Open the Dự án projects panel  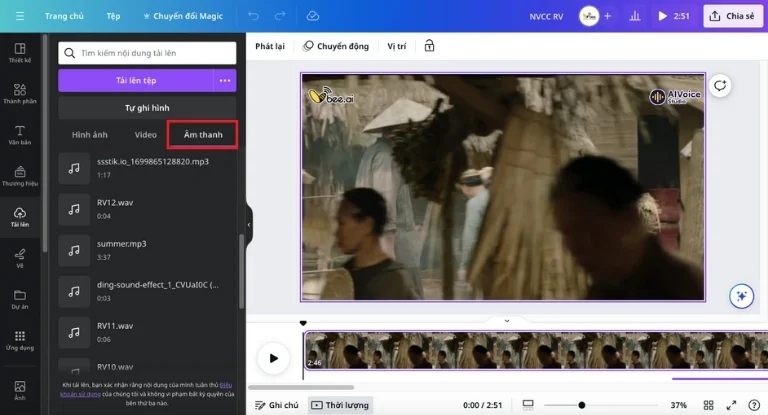(x=20, y=299)
